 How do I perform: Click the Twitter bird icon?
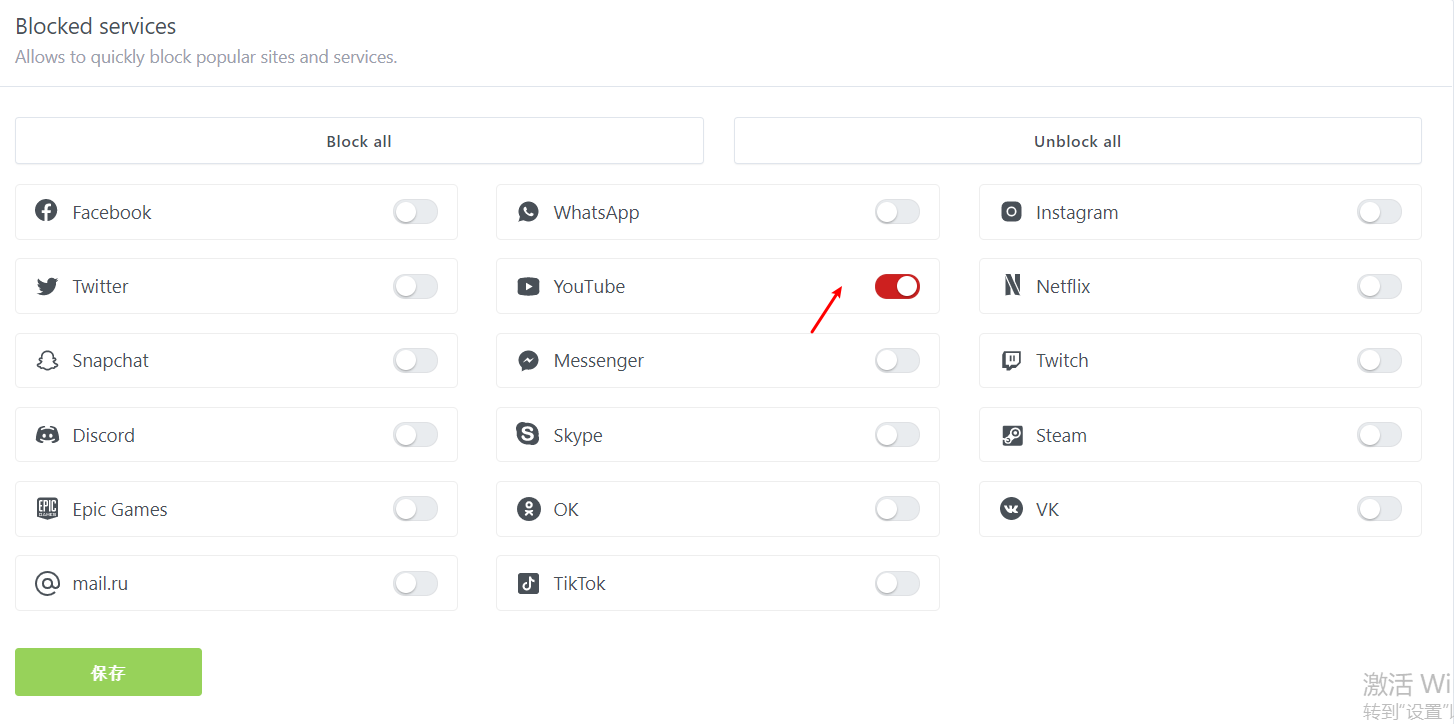(x=47, y=287)
